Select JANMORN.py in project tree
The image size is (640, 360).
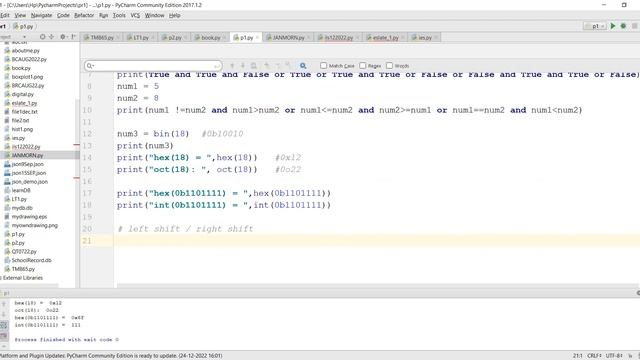click(x=27, y=156)
